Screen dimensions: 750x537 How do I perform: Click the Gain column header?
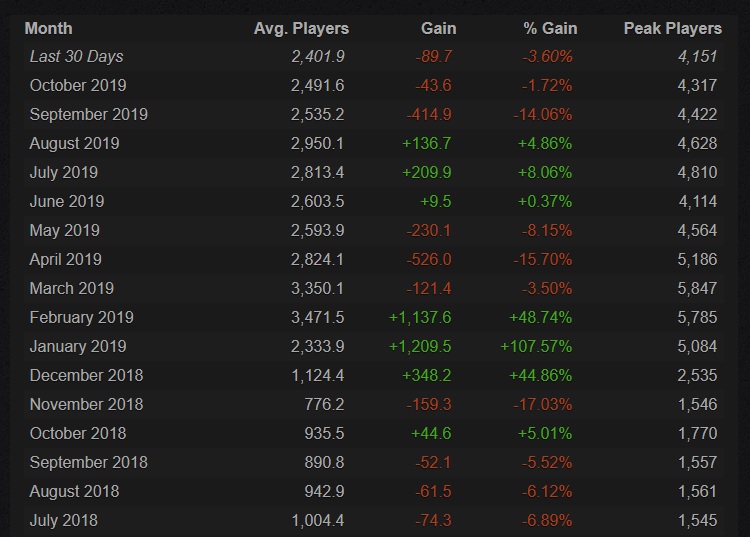click(433, 28)
